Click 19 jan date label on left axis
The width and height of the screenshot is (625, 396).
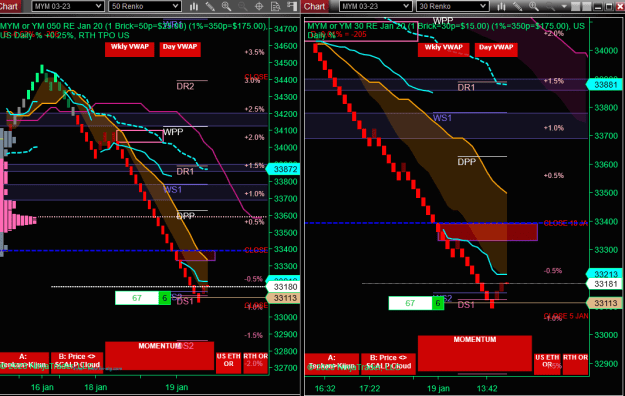click(177, 387)
